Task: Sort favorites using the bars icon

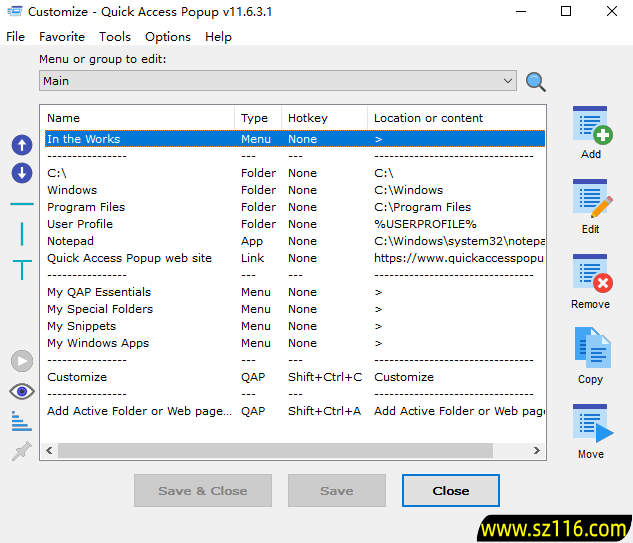Action: tap(22, 421)
